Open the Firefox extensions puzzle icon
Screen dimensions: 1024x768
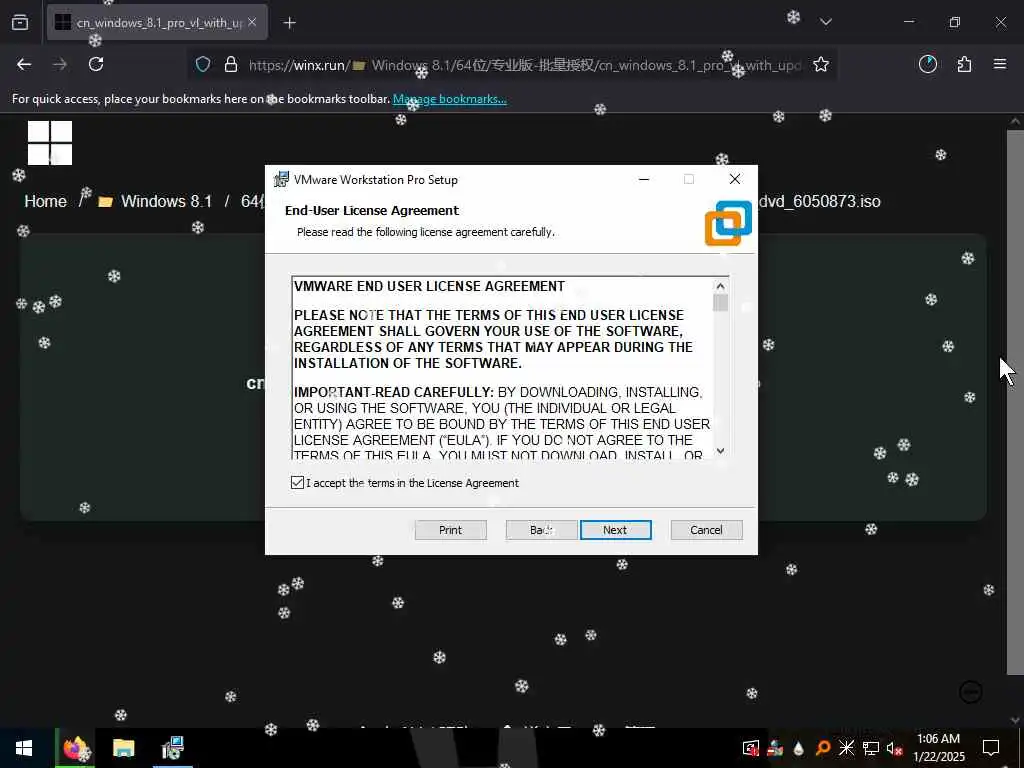[964, 64]
